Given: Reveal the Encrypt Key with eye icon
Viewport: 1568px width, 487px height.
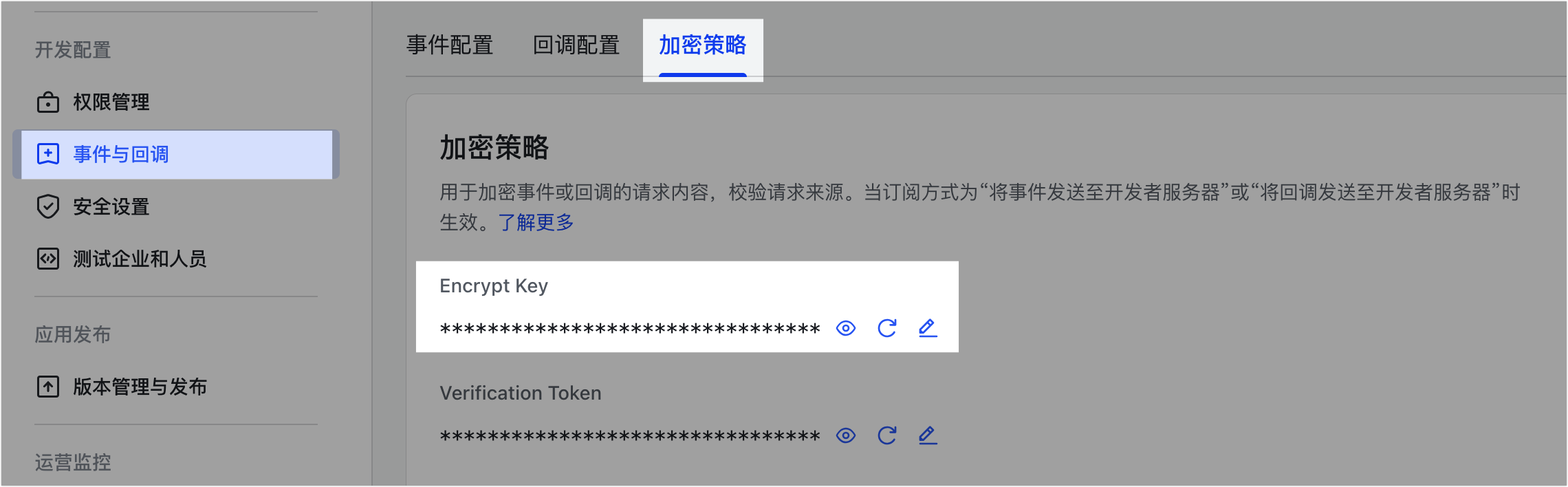Looking at the screenshot, I should click(846, 328).
